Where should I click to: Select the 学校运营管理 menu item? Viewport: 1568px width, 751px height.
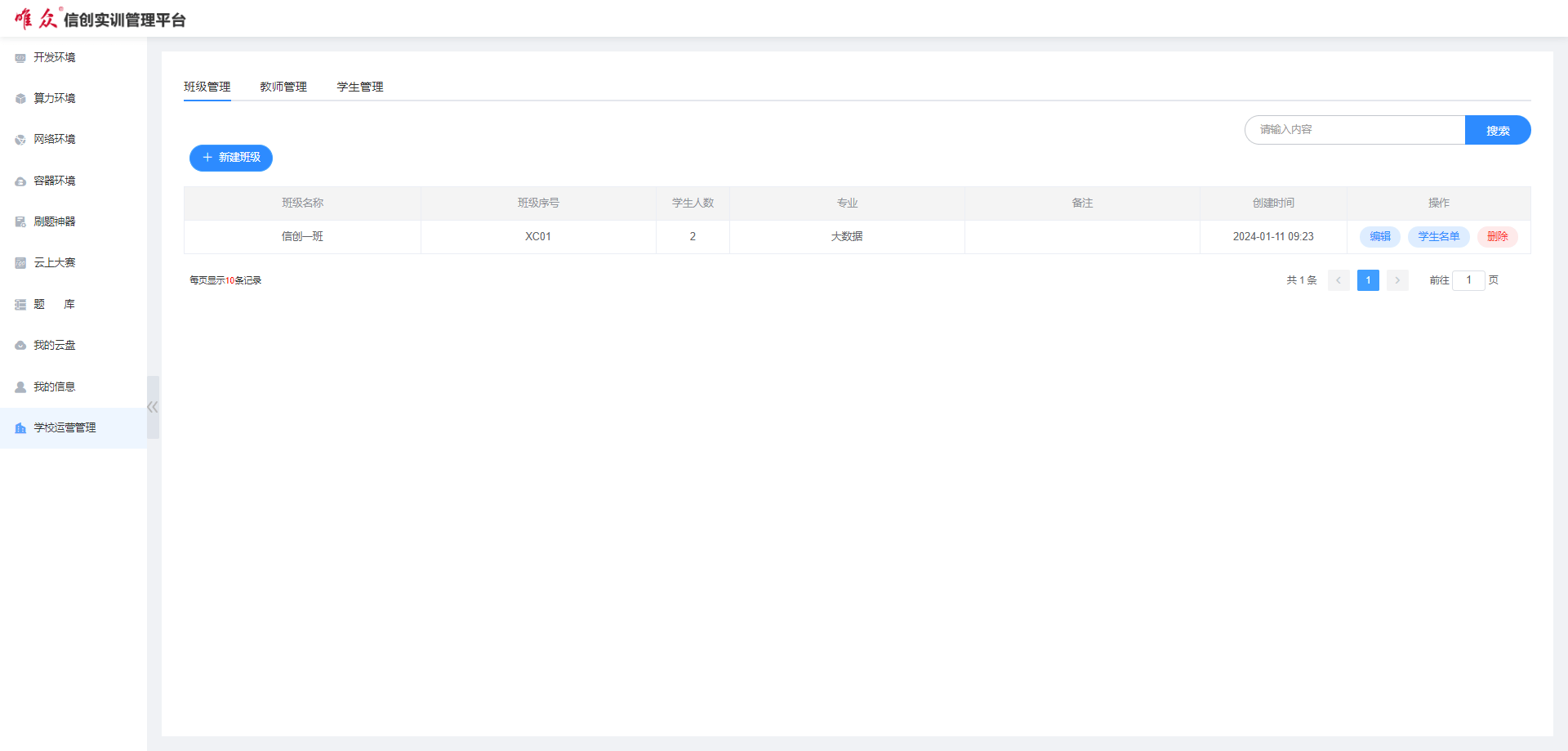click(65, 428)
